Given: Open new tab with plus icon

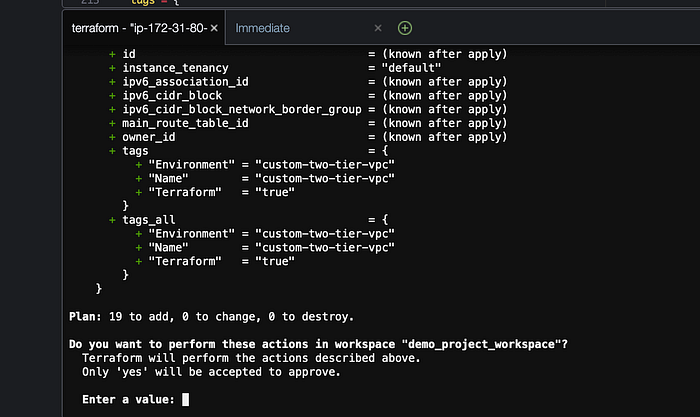Looking at the screenshot, I should 404,28.
